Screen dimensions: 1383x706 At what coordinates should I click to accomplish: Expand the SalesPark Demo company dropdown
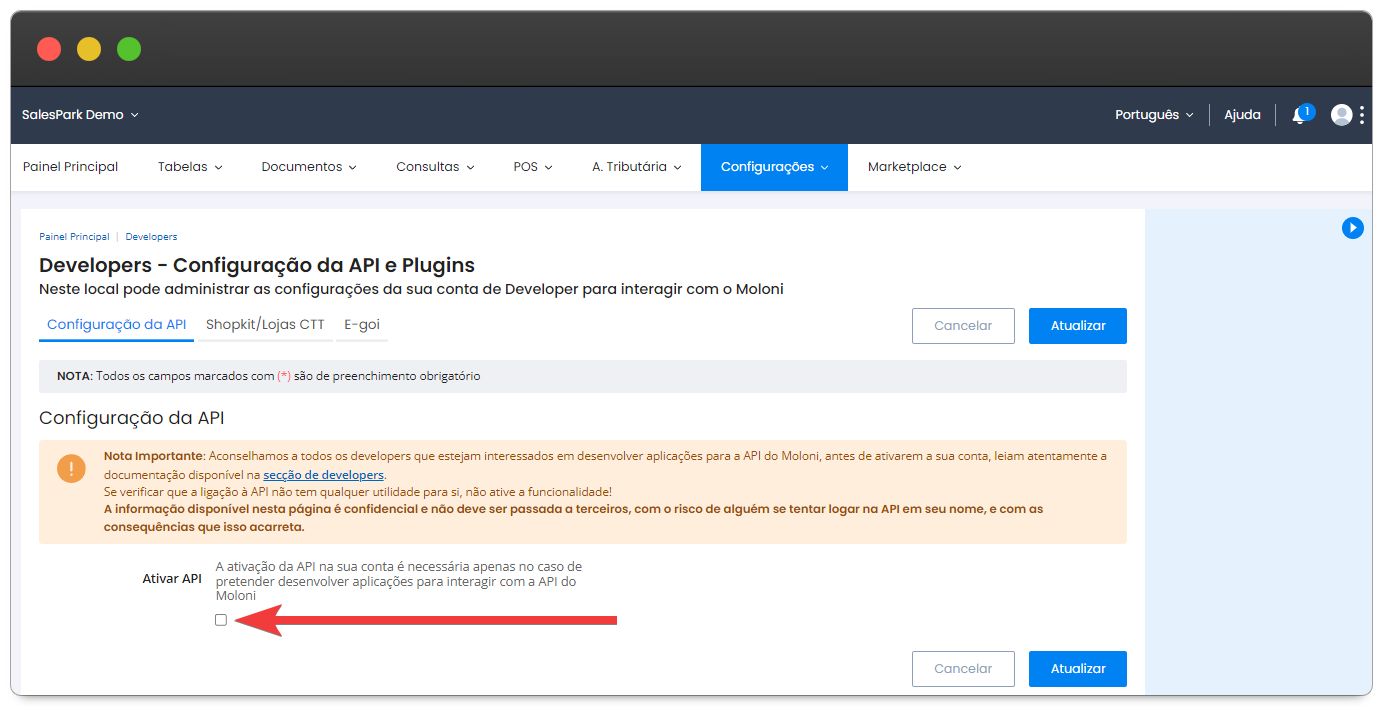[x=80, y=115]
